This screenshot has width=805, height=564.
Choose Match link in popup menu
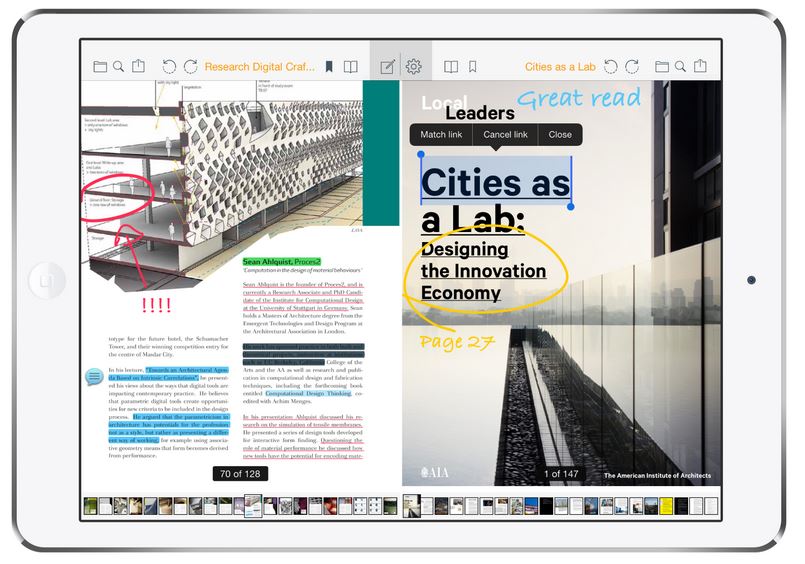pos(441,134)
